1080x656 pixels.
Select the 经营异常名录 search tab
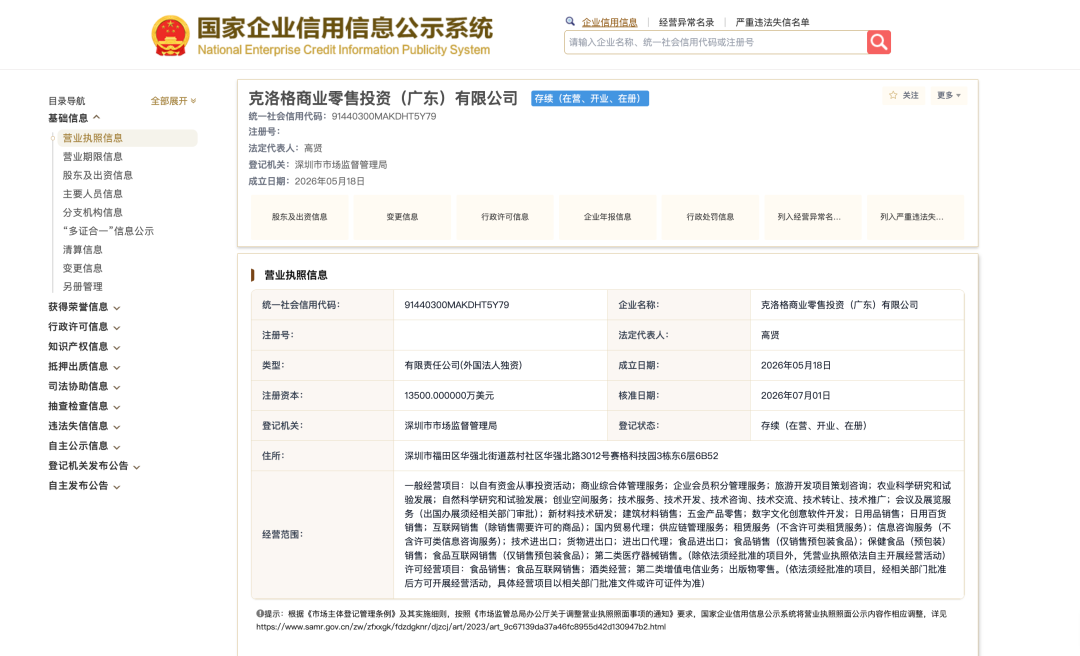tap(686, 22)
